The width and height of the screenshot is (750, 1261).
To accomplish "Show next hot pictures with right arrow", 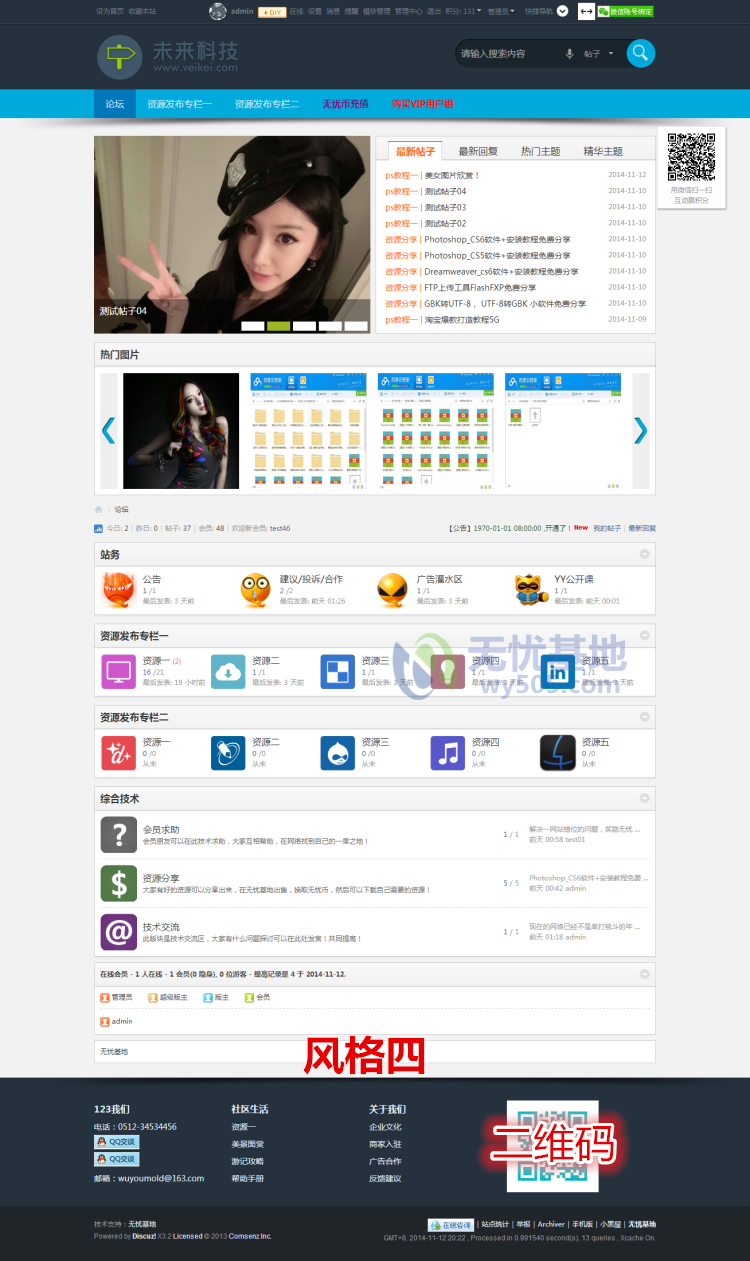I will click(641, 430).
